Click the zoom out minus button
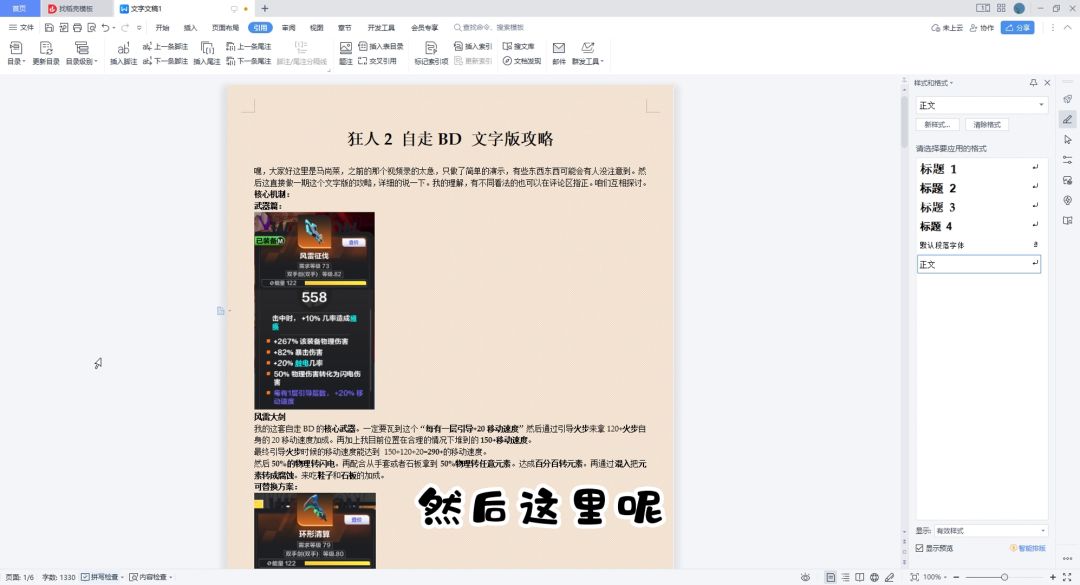The image size is (1080, 585). click(x=956, y=577)
